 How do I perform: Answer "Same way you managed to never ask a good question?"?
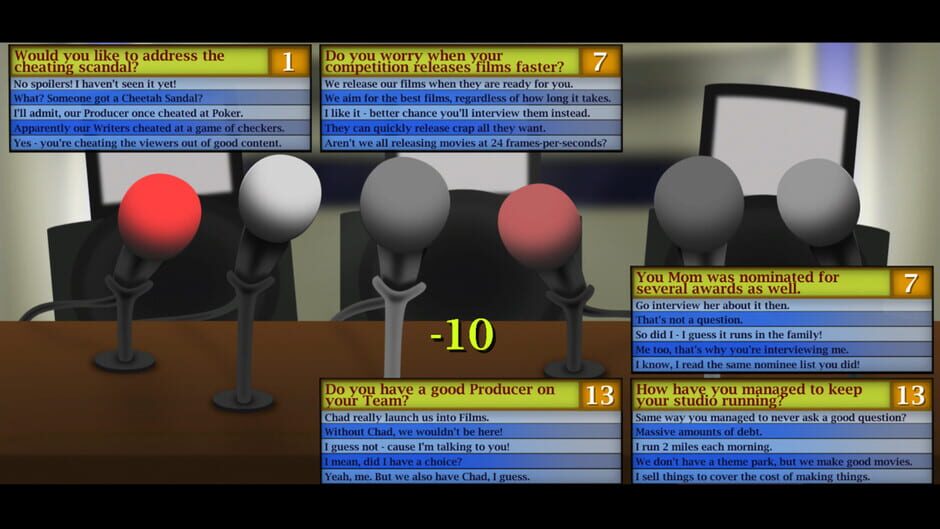782,417
